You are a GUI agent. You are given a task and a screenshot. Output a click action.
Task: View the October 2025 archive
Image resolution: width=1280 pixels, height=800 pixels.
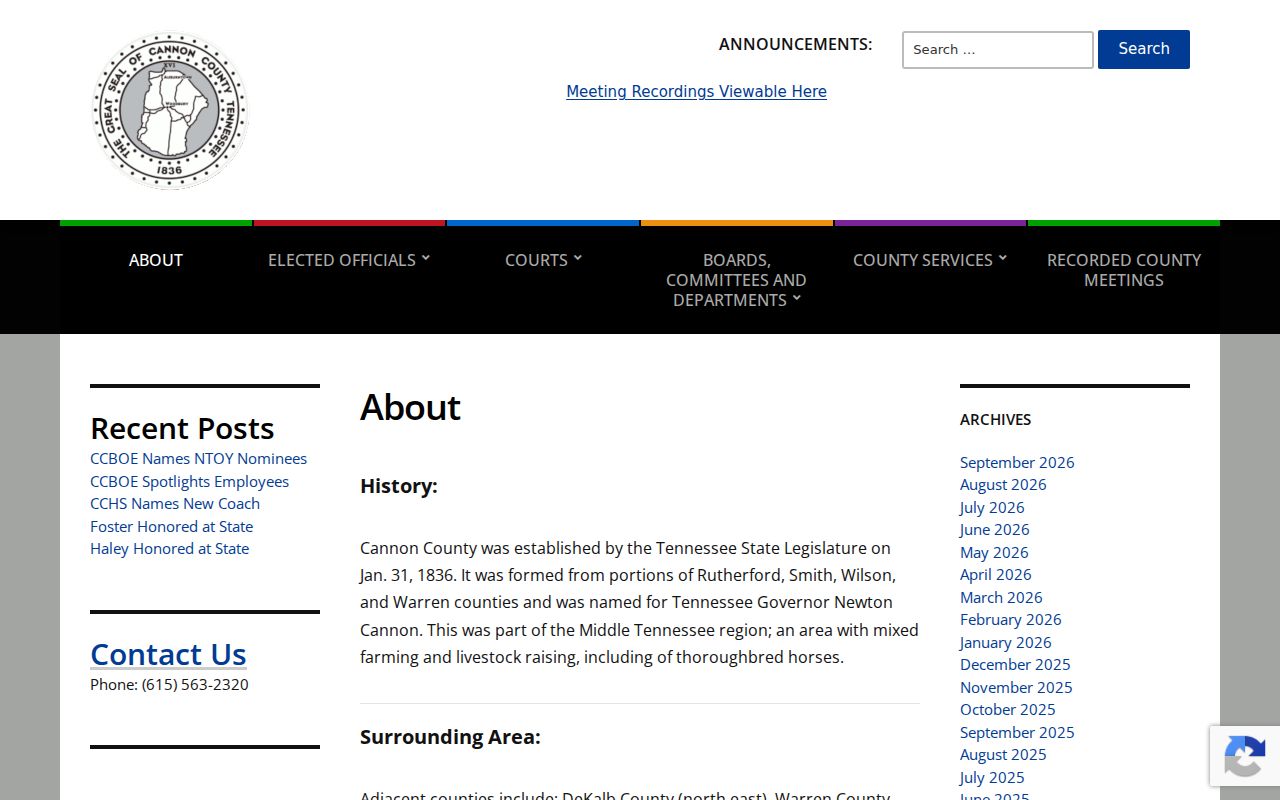[x=1007, y=710]
